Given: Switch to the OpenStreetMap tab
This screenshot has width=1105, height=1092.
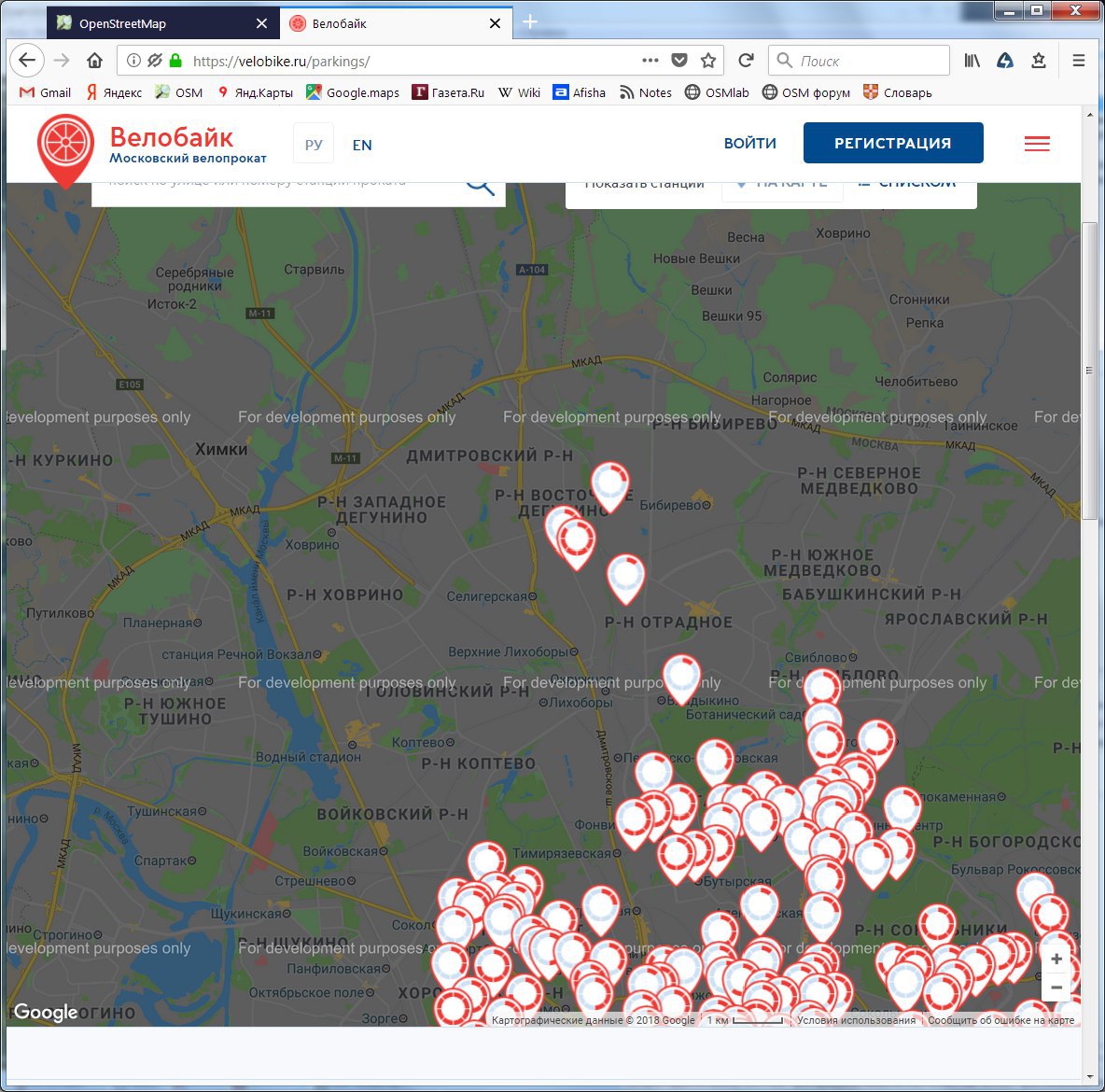Looking at the screenshot, I should coord(162,23).
